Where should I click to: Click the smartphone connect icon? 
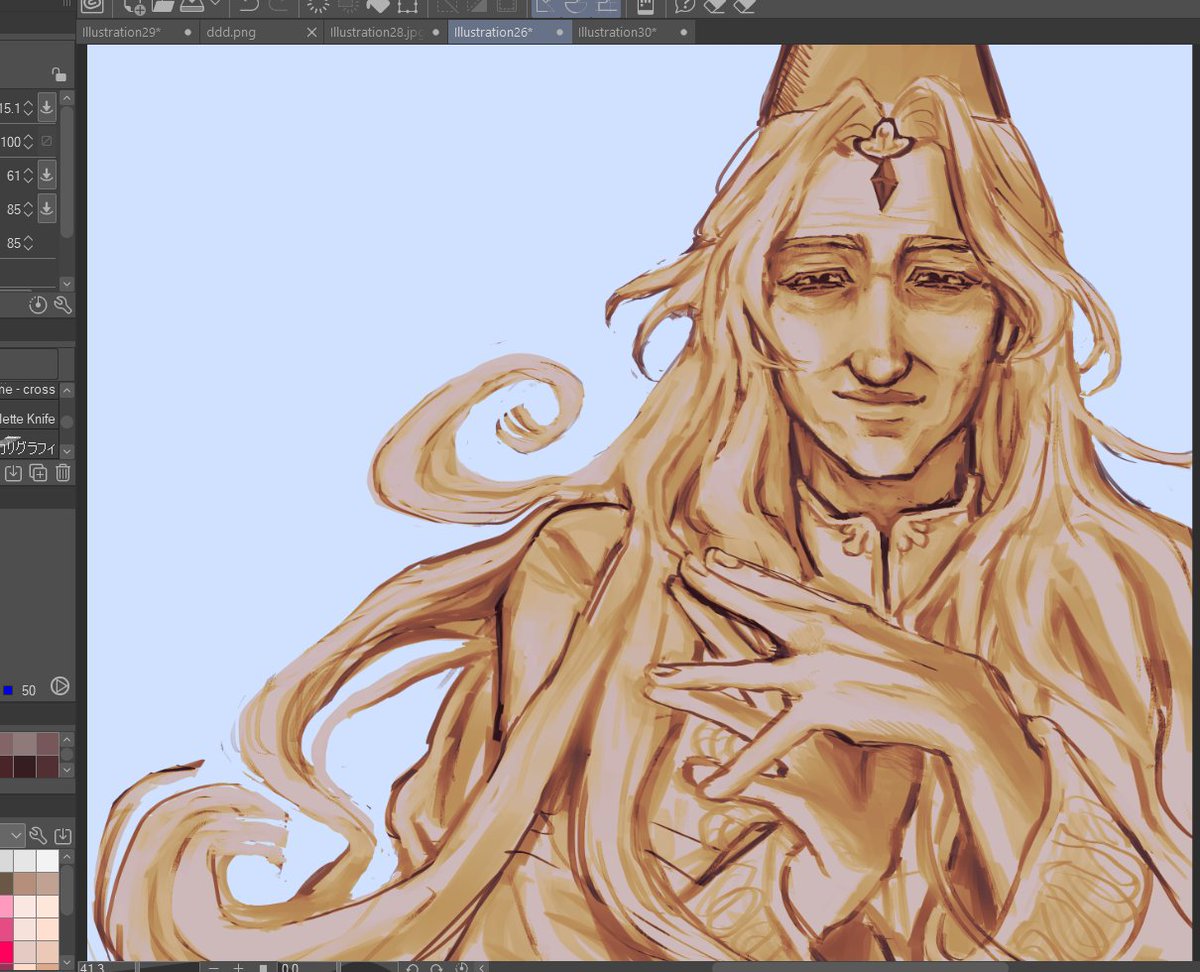click(x=646, y=6)
